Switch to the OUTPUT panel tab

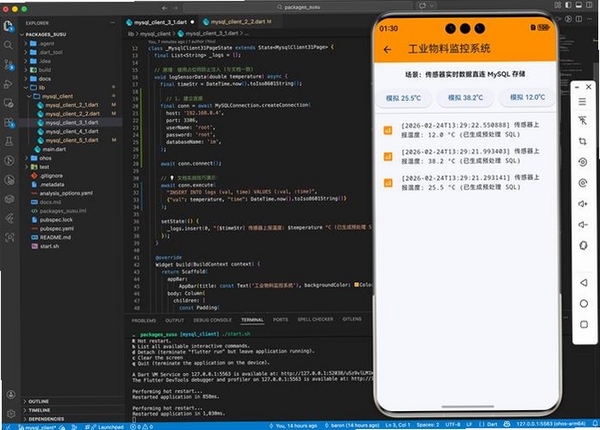point(174,320)
